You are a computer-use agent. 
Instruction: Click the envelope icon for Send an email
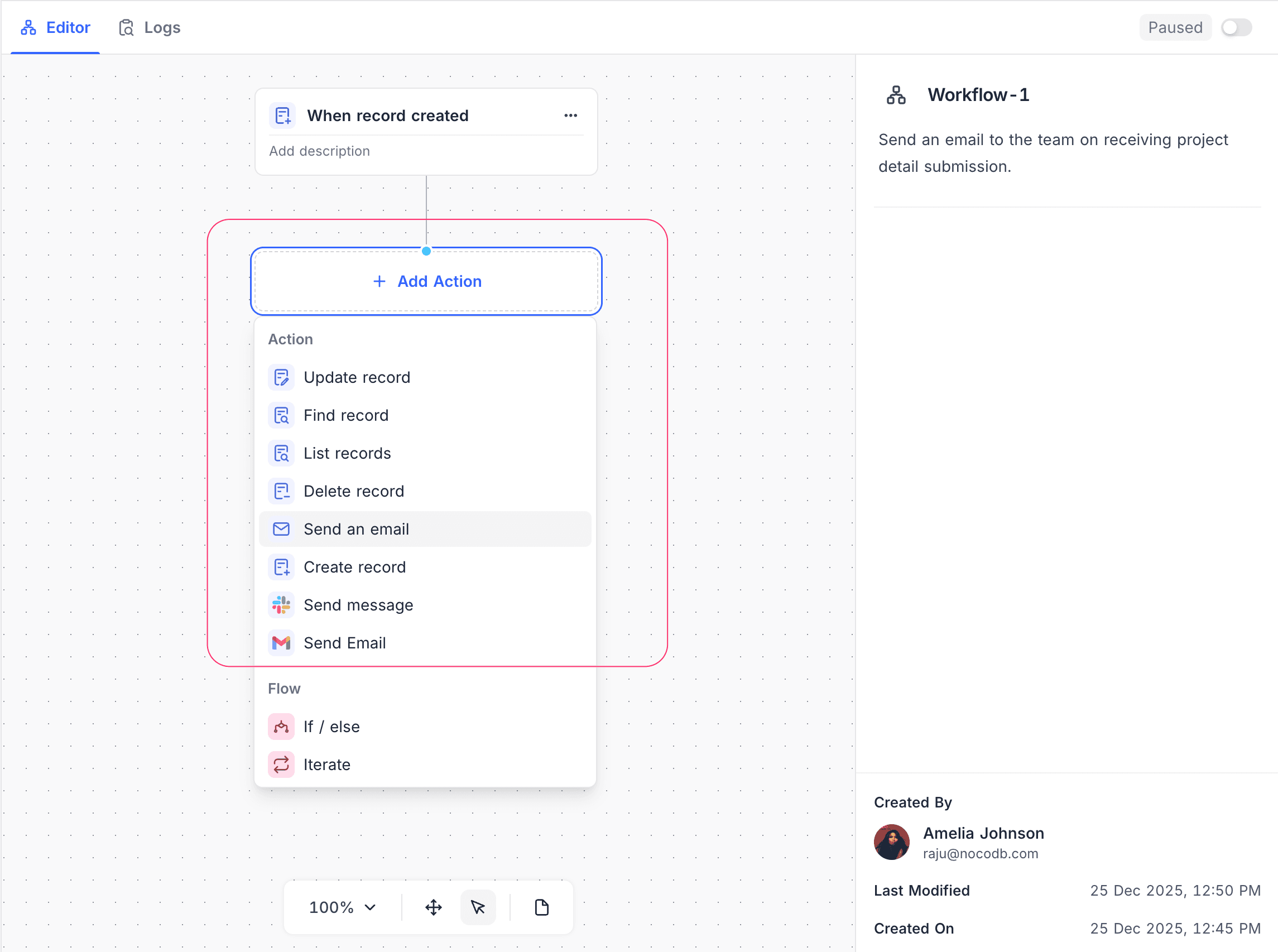pyautogui.click(x=281, y=528)
